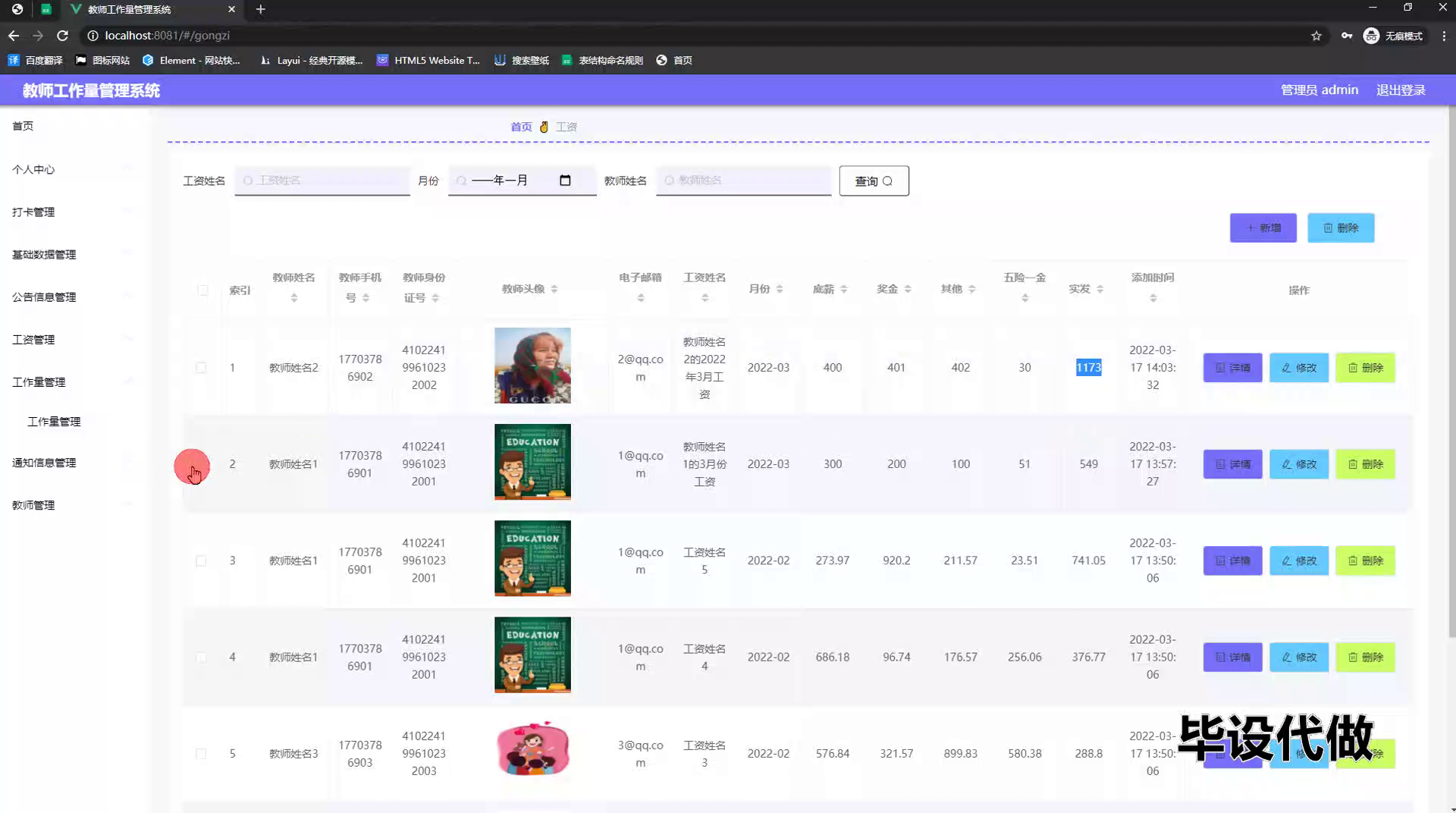Open cartoon avatar thumbnail in row 5
Viewport: 1456px width, 813px height.
(532, 749)
